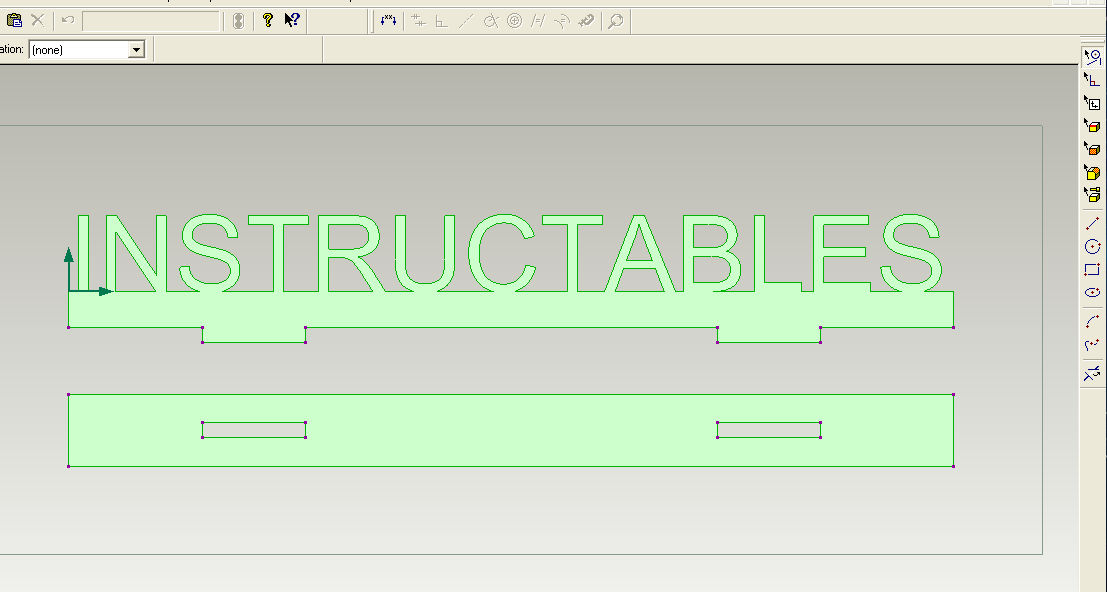The width and height of the screenshot is (1107, 592).
Task: Click the link-shaped constraint icon
Action: pos(586,21)
